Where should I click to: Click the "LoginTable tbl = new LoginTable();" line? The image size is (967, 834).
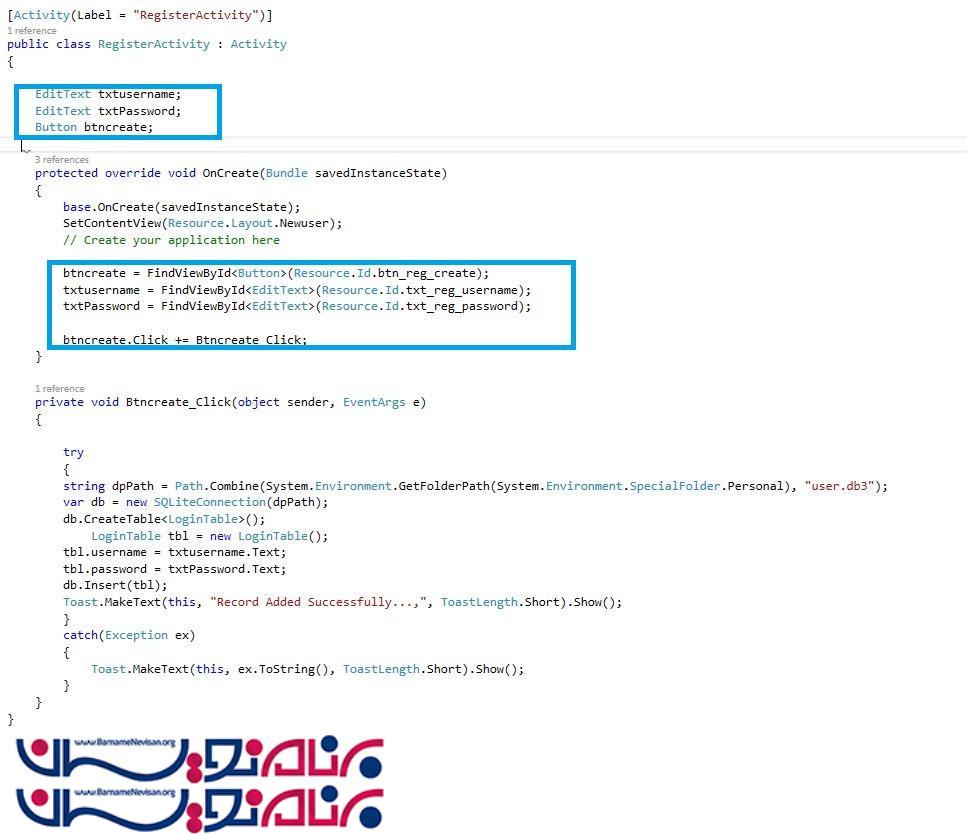pyautogui.click(x=210, y=536)
